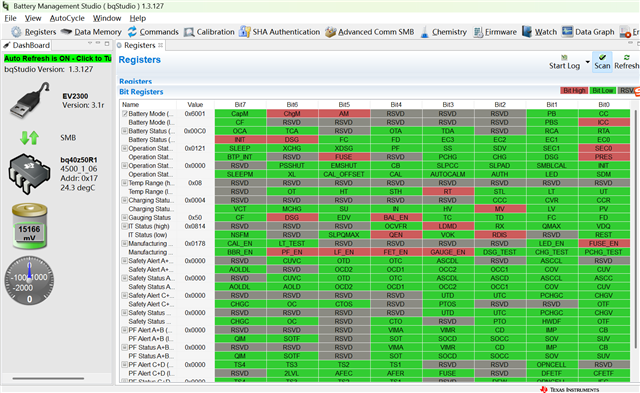Click the current gauge dial
Viewport: 640px width, 393px height.
(x=29, y=281)
